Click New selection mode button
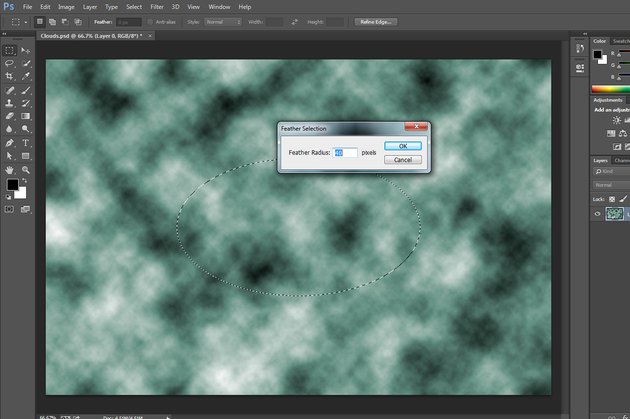The image size is (630, 419). click(x=39, y=22)
